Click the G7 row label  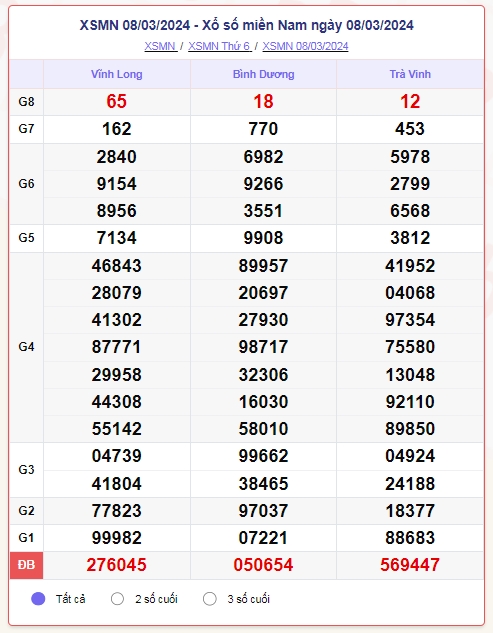click(26, 129)
